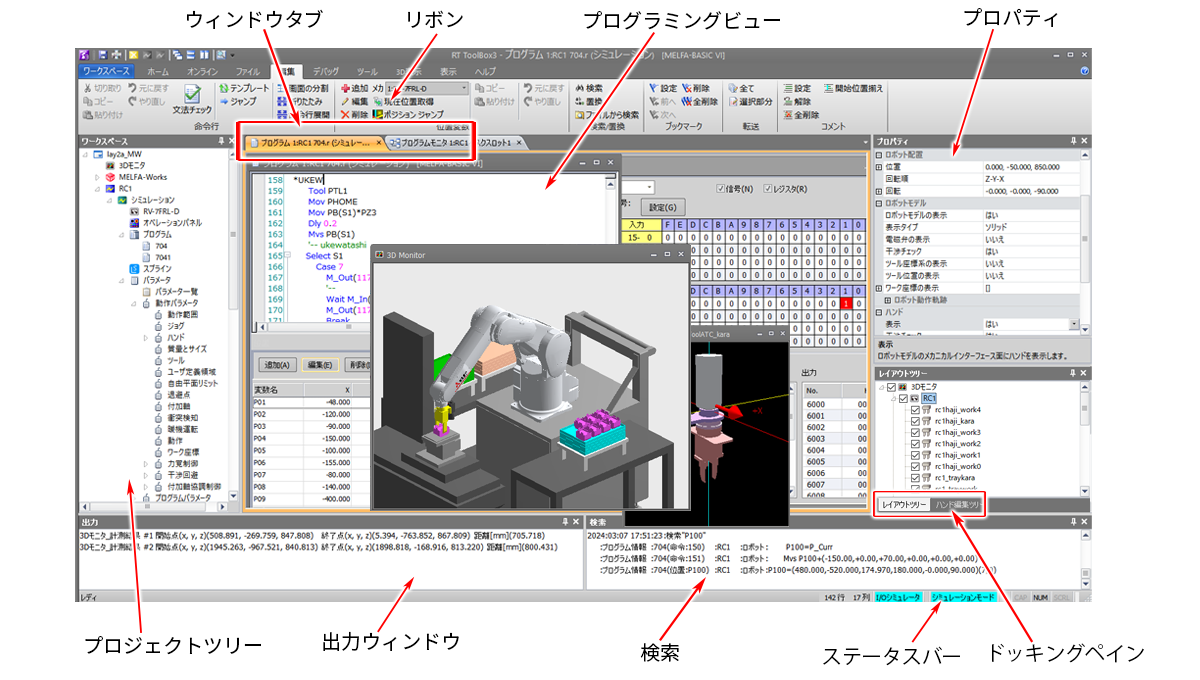Click the help question mark icon

(x=1084, y=72)
